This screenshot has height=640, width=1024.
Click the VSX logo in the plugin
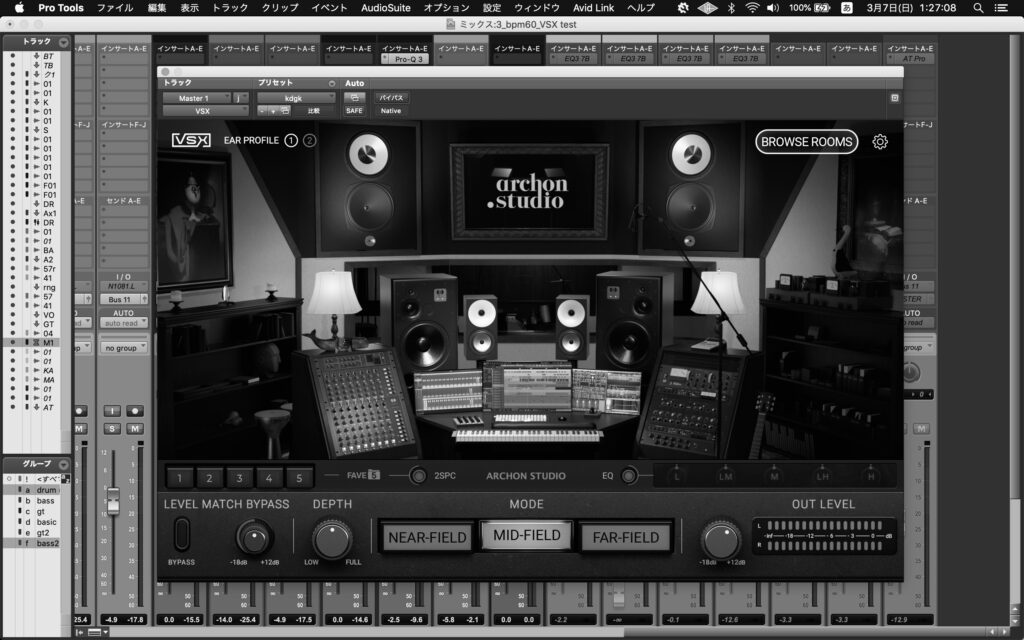[x=191, y=140]
